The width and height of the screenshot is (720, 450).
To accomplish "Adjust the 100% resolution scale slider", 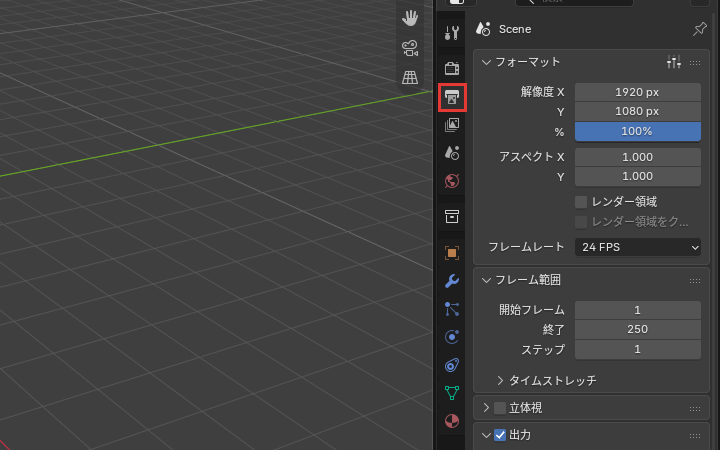I will pyautogui.click(x=638, y=131).
